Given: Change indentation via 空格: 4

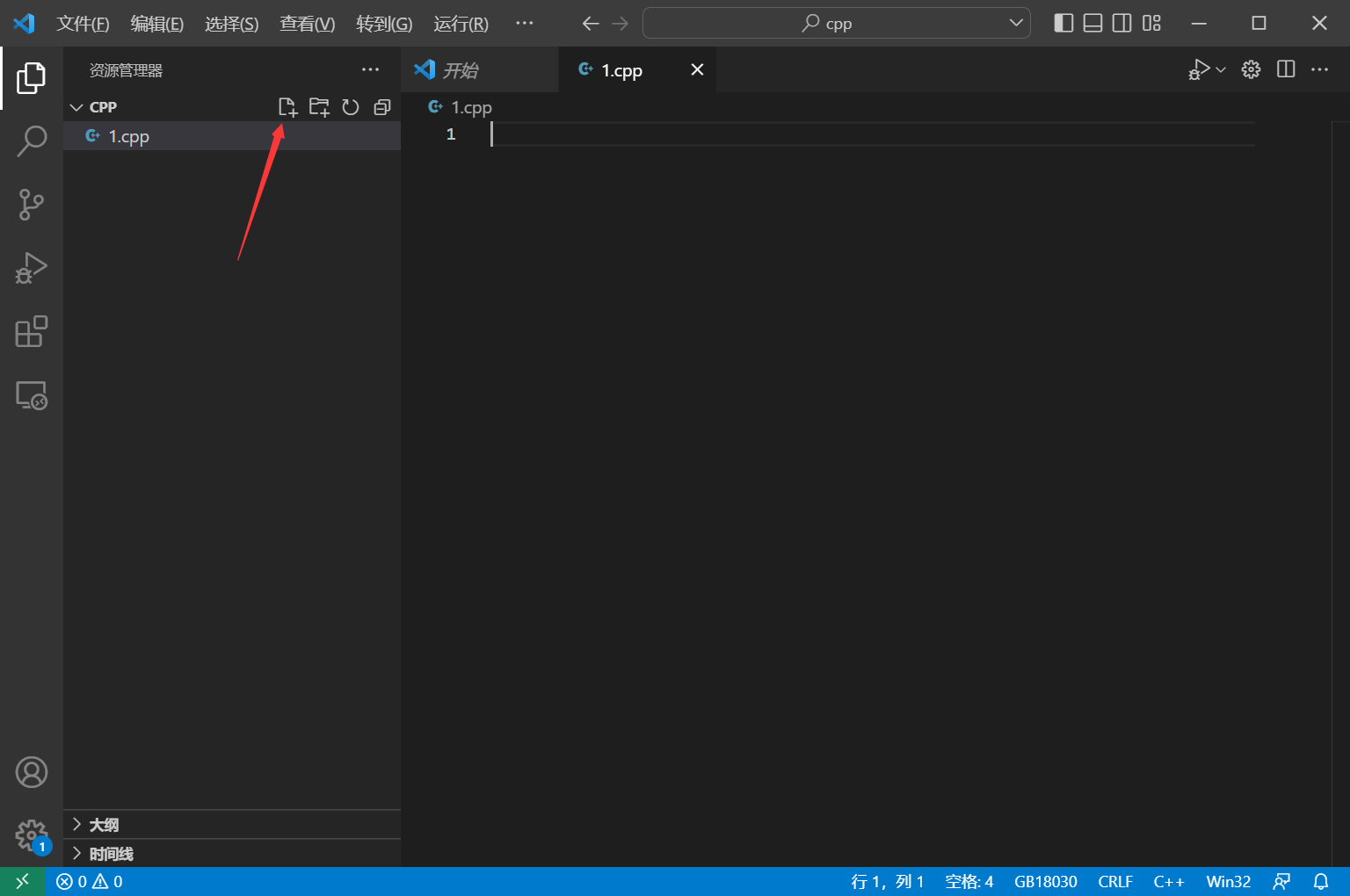Looking at the screenshot, I should (x=969, y=881).
